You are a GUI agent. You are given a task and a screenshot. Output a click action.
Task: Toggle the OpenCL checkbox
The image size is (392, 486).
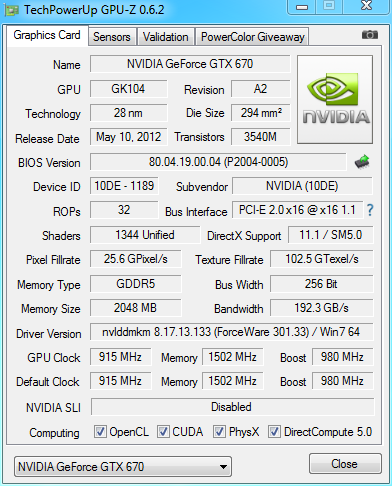pos(100,432)
